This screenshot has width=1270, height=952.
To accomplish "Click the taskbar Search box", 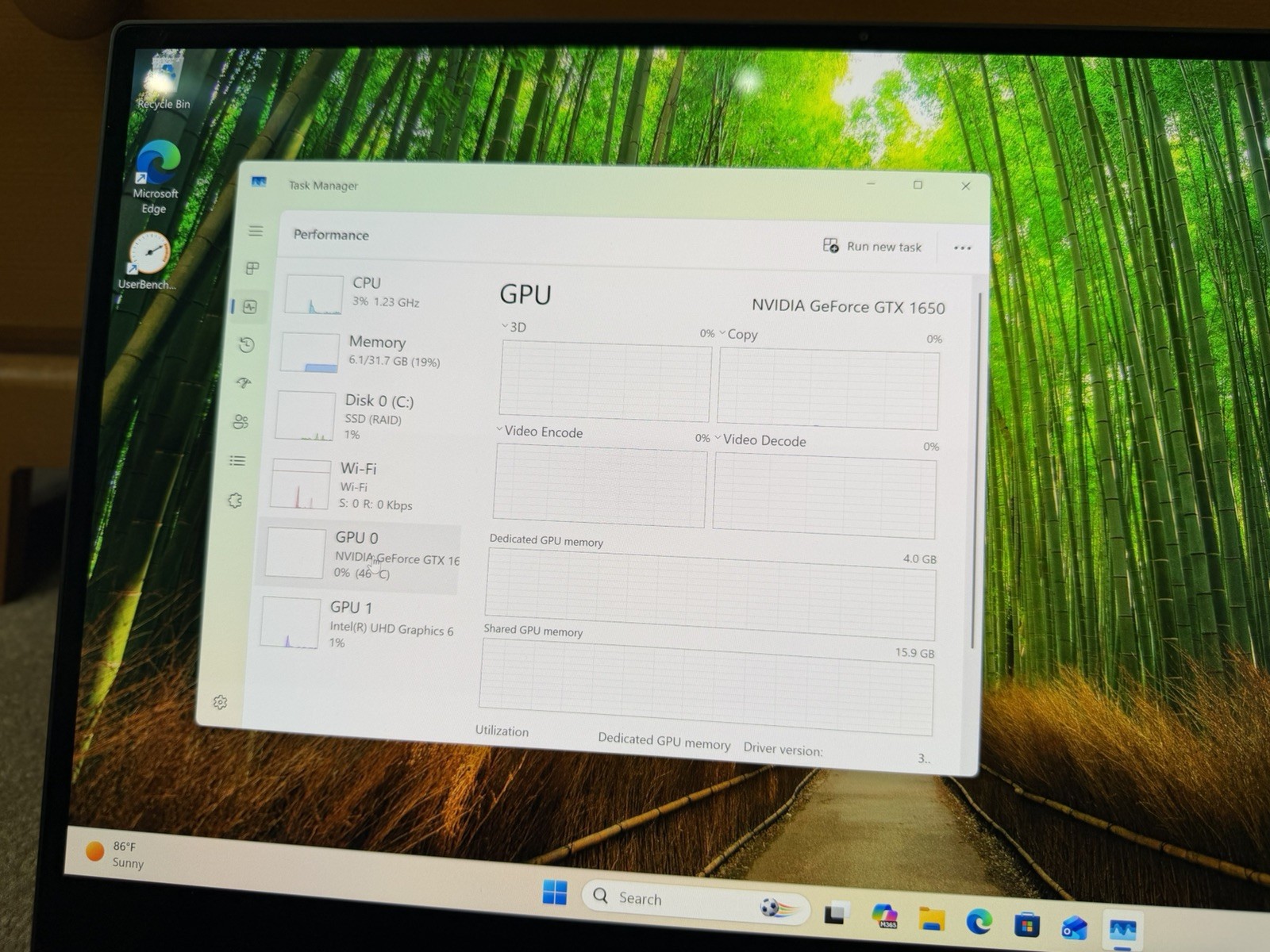I will pyautogui.click(x=695, y=900).
